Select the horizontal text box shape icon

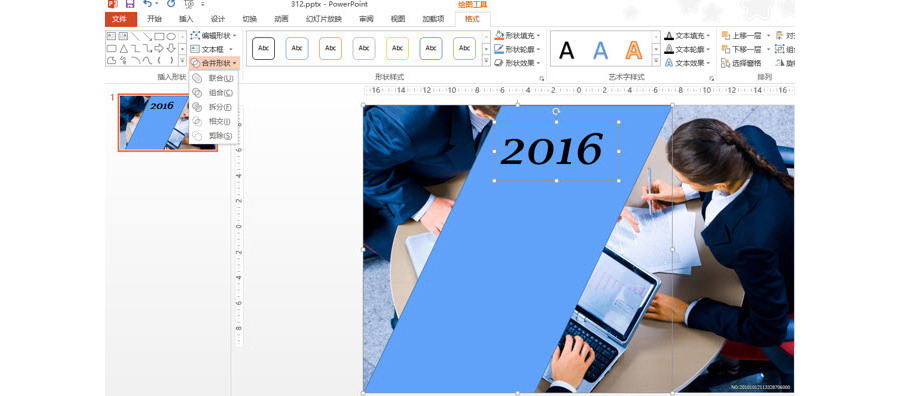tap(111, 36)
